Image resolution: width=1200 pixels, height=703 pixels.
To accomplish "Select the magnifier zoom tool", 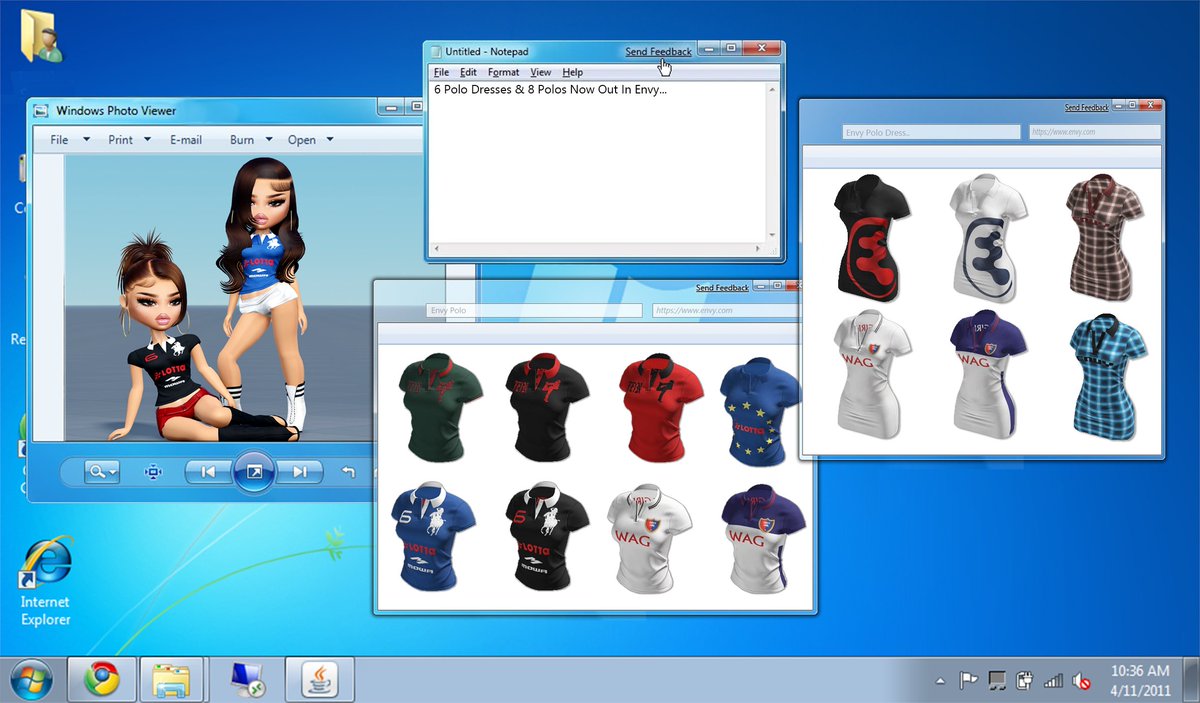I will [x=95, y=472].
